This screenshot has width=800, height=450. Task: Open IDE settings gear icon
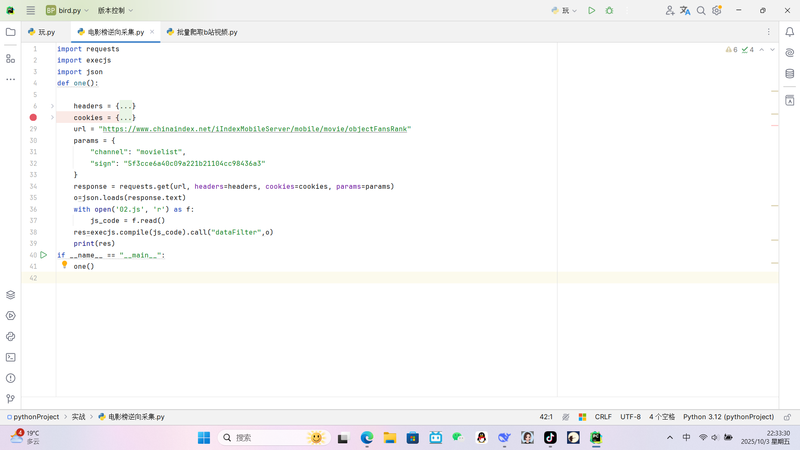[x=717, y=11]
